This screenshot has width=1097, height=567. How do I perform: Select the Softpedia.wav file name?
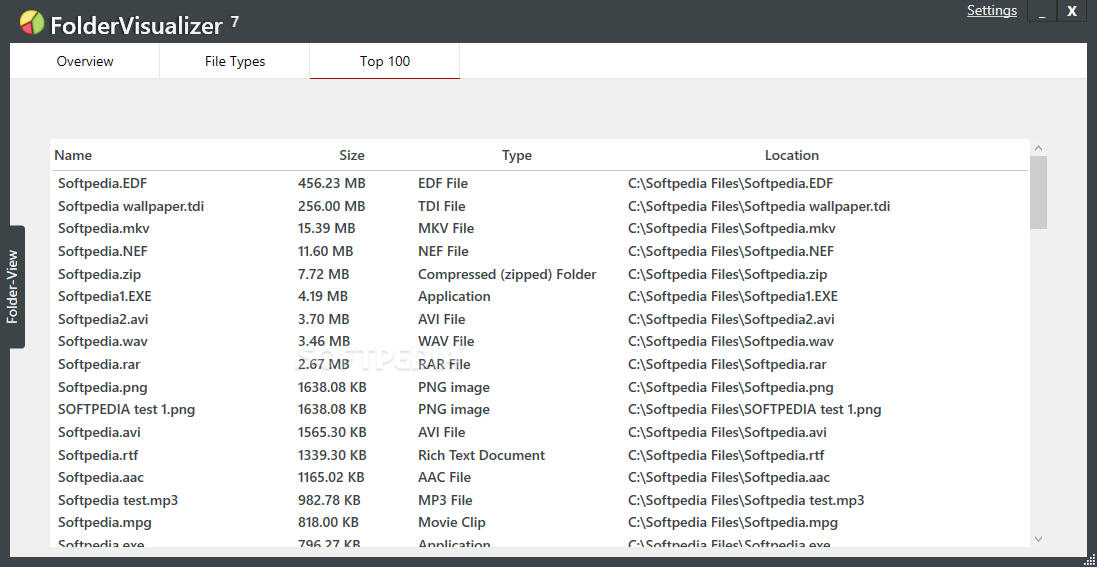click(103, 342)
